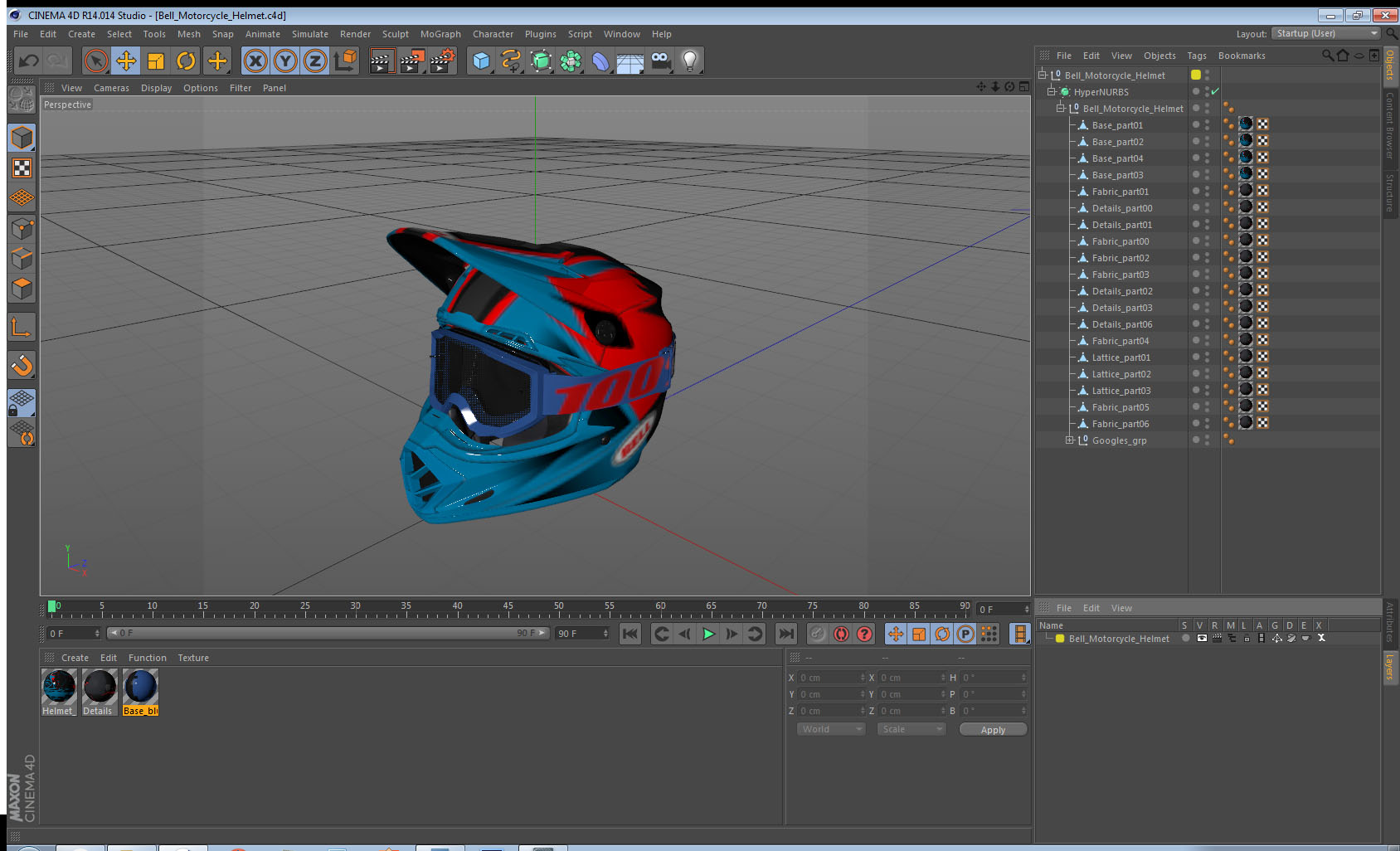Viewport: 1400px width, 851px height.
Task: Switch to Polygons mode
Action: [22, 289]
